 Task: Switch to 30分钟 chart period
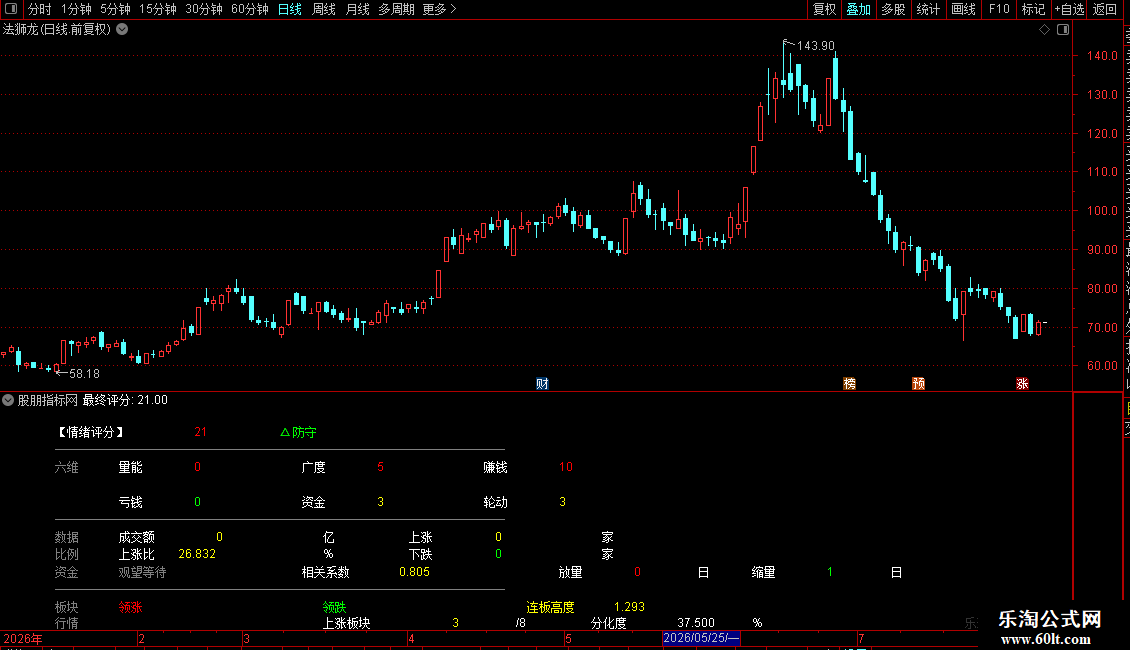[203, 9]
